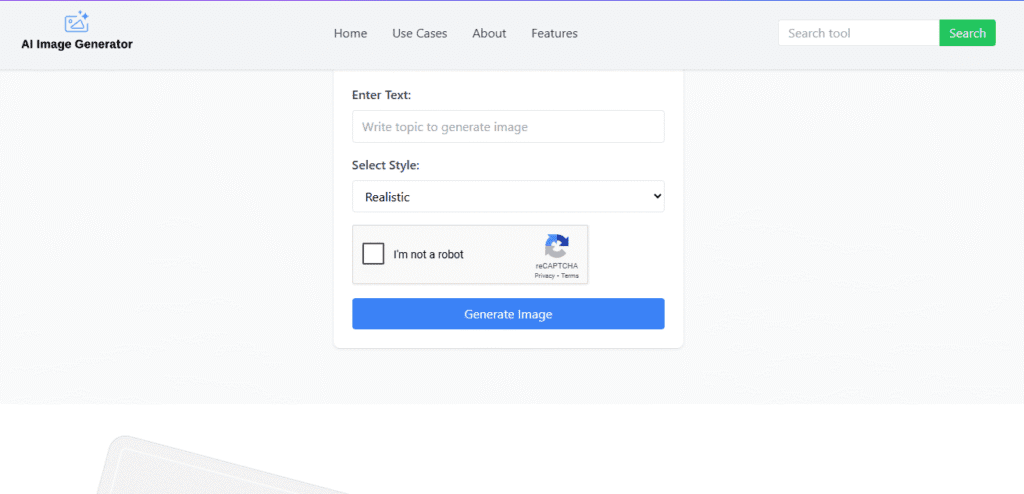Click the green Search button
Screen dimensions: 1024x494
967,33
